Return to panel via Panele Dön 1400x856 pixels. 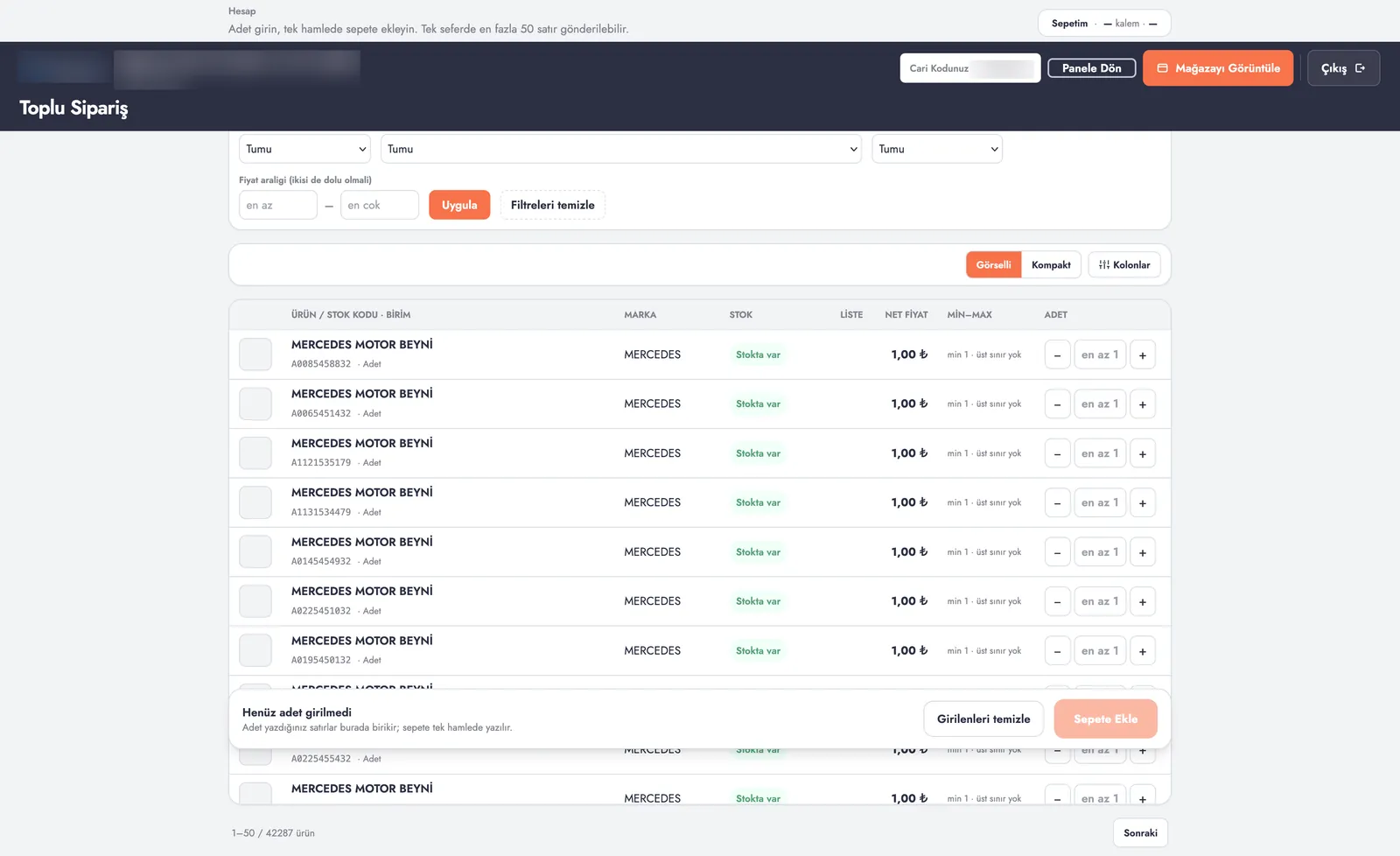tap(1091, 68)
